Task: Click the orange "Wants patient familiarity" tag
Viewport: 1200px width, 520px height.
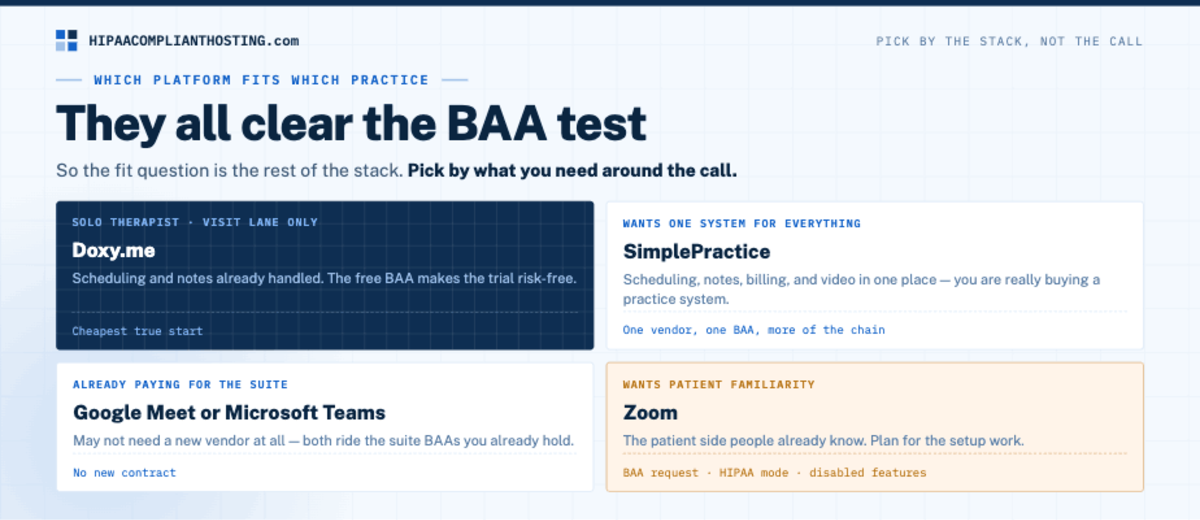Action: pyautogui.click(x=718, y=384)
